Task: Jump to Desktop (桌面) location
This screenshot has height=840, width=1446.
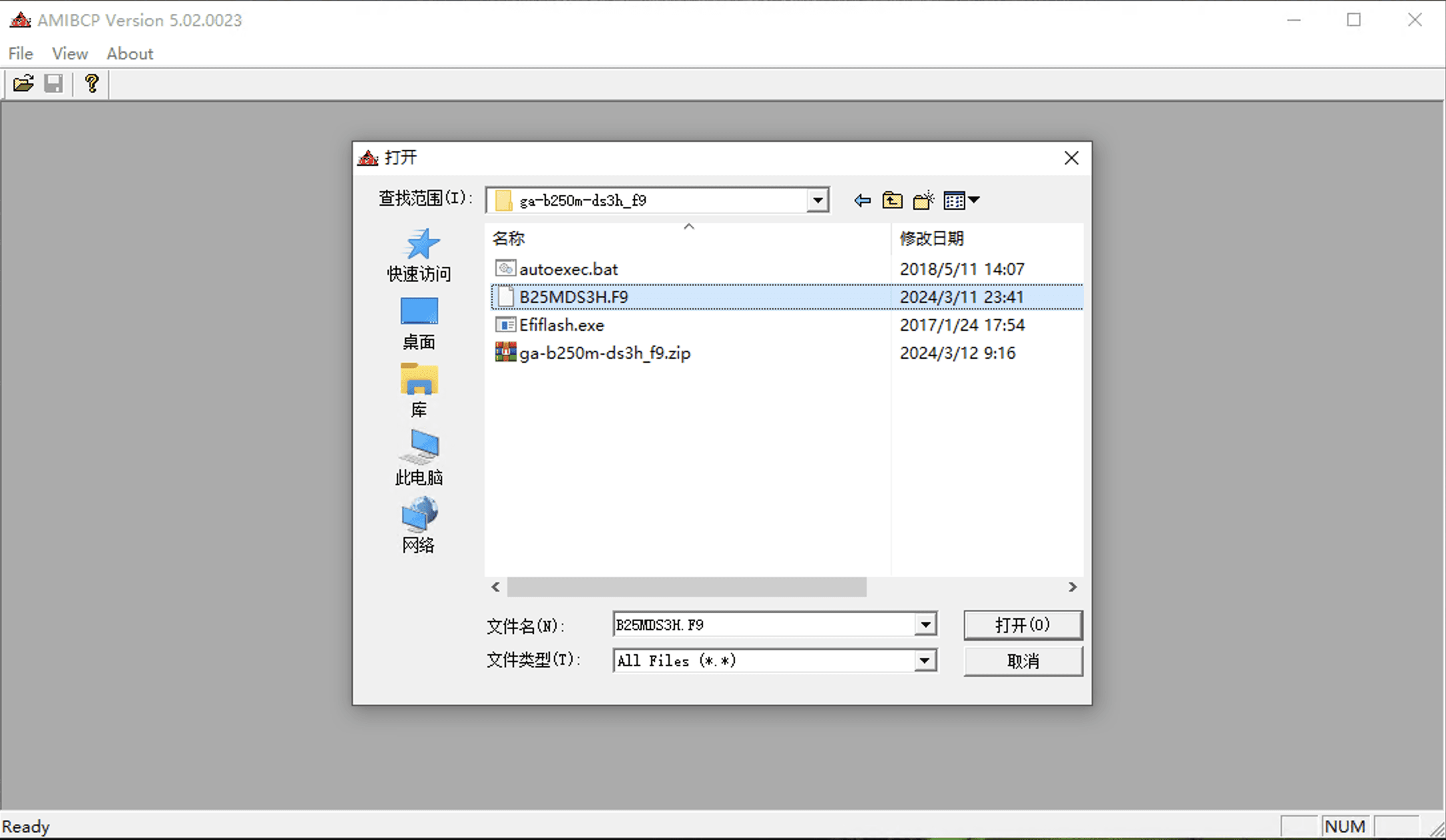Action: tap(419, 323)
